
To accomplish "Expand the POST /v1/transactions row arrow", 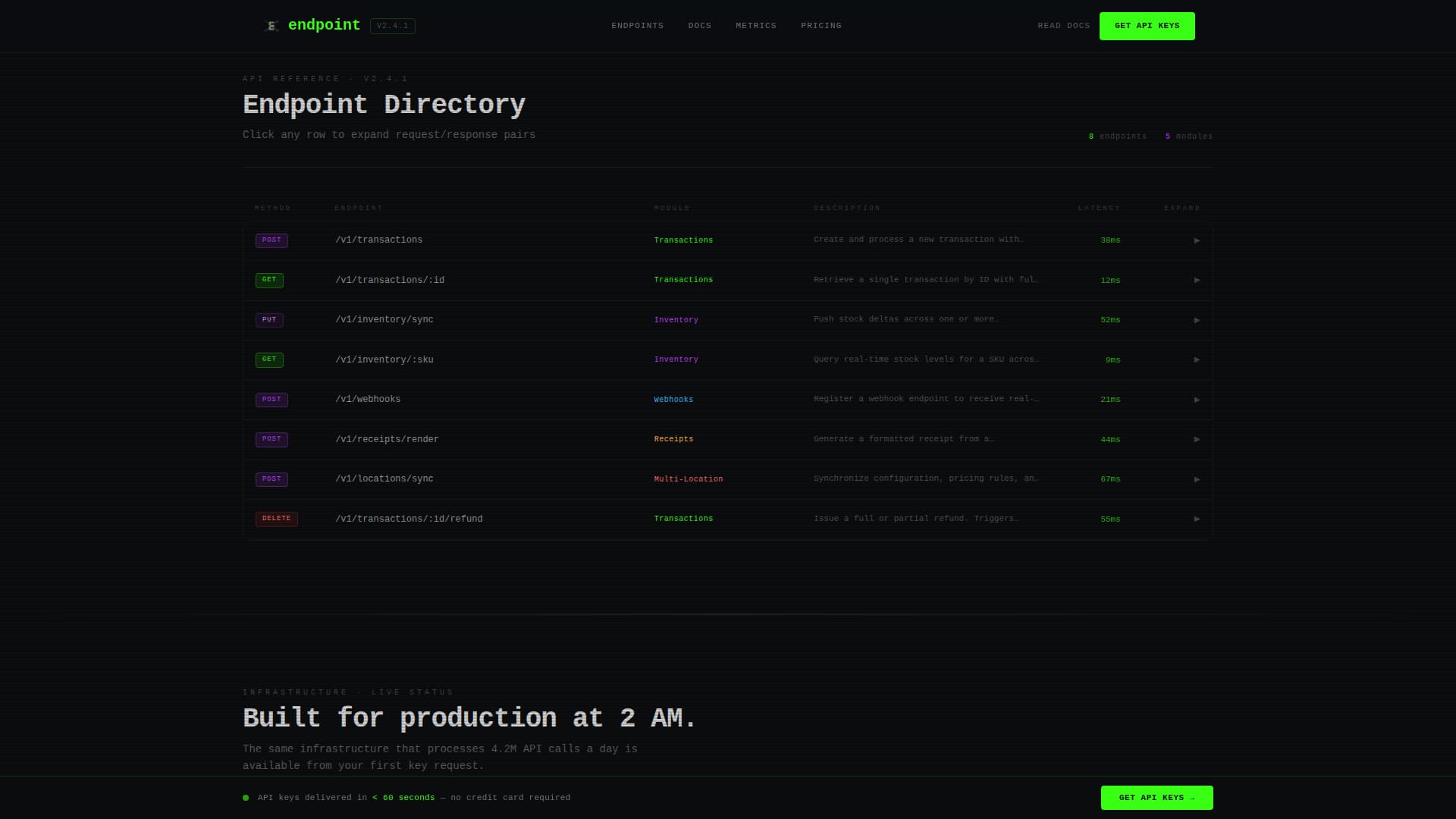I will 1197,240.
